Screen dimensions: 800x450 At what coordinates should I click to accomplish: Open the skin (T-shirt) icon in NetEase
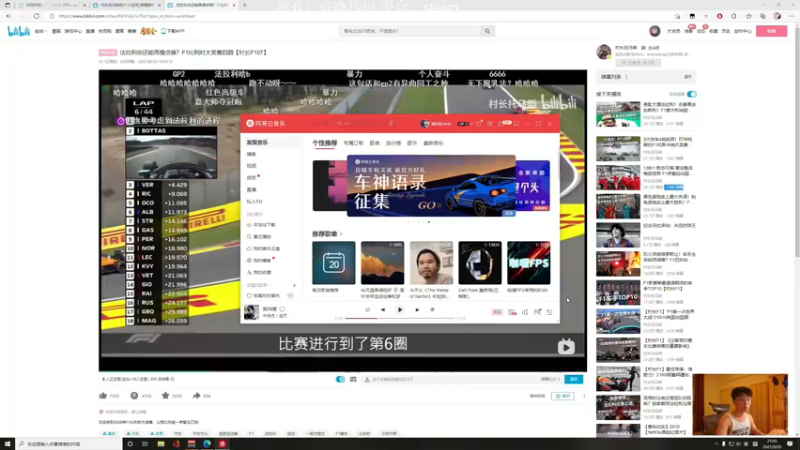(479, 123)
